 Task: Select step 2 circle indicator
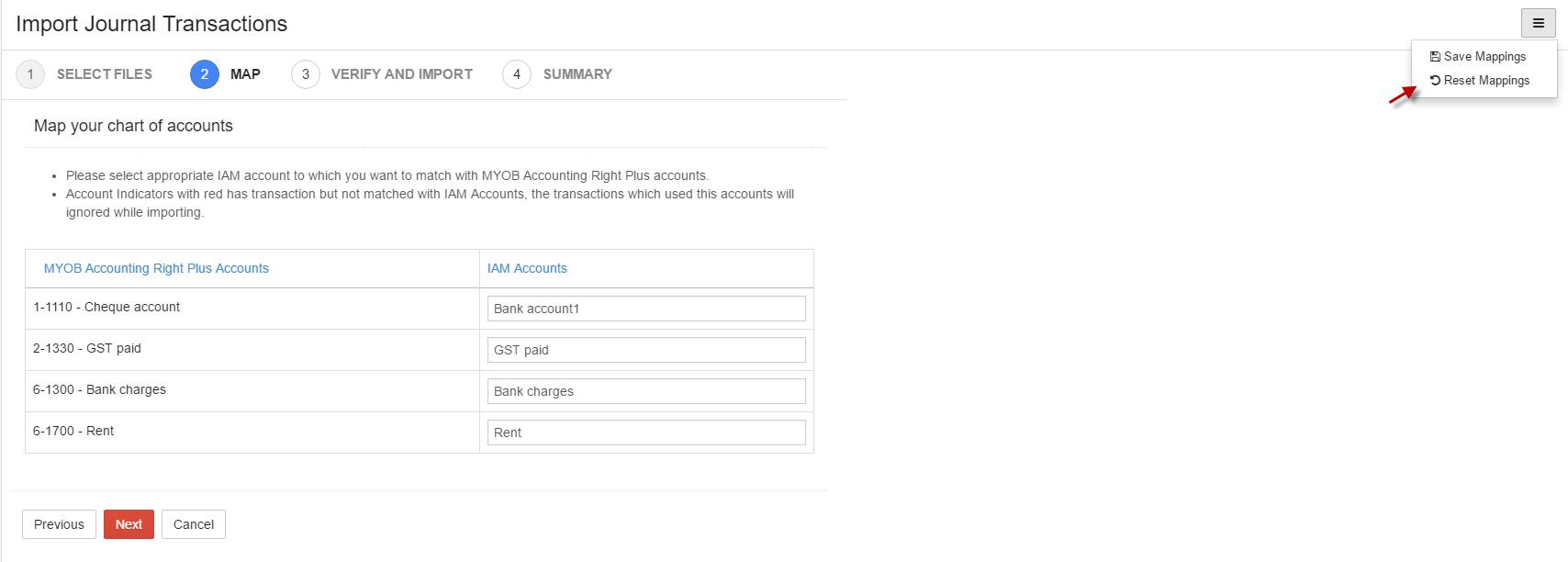coord(205,74)
